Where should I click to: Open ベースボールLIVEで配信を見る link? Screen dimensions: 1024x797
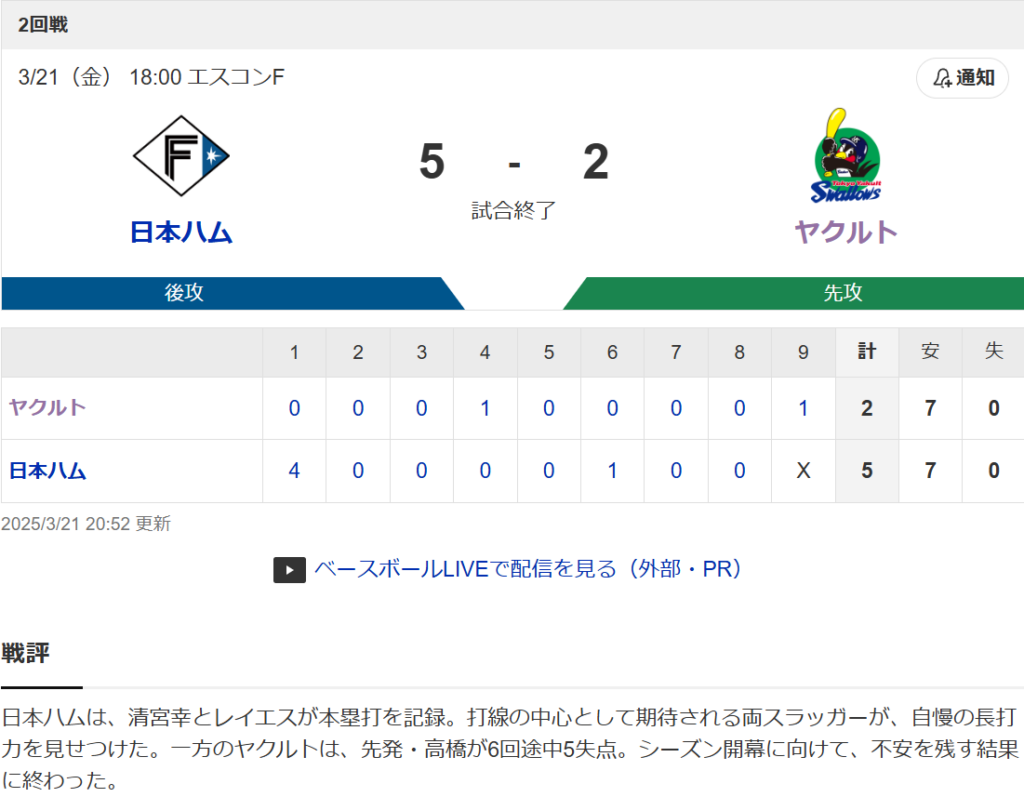coord(528,569)
